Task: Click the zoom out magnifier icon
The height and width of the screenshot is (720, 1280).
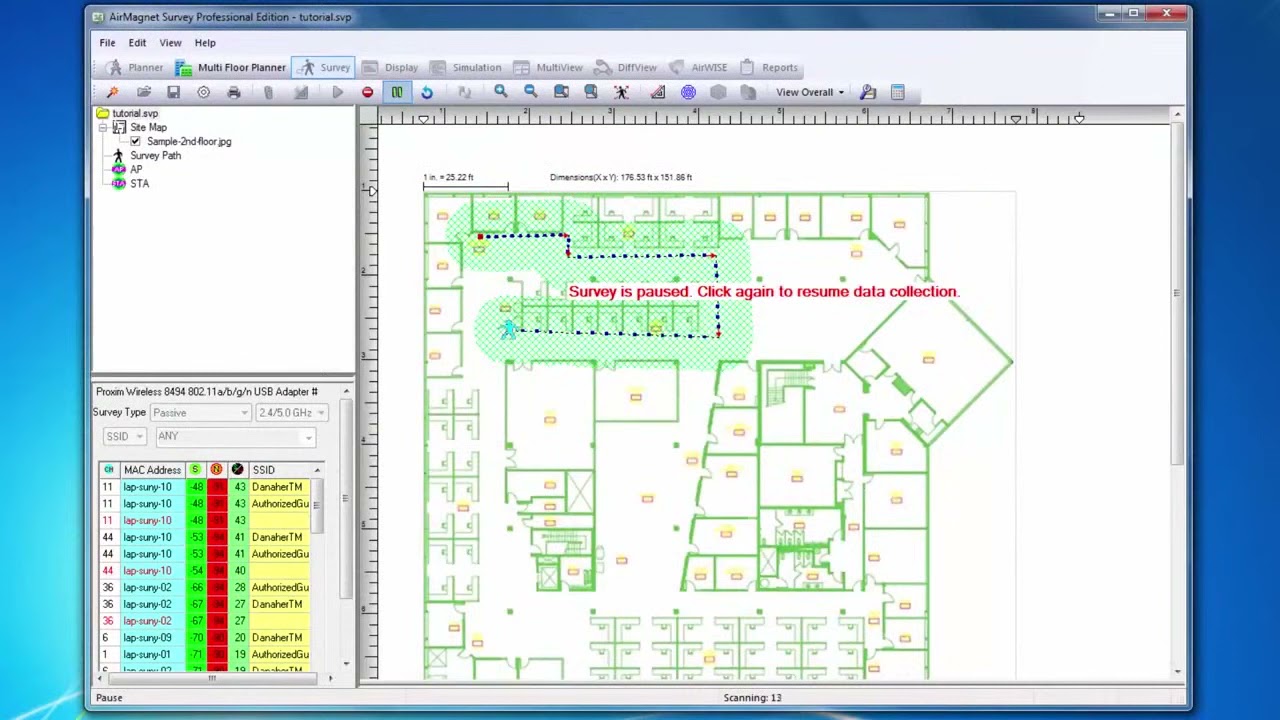Action: tap(530, 92)
